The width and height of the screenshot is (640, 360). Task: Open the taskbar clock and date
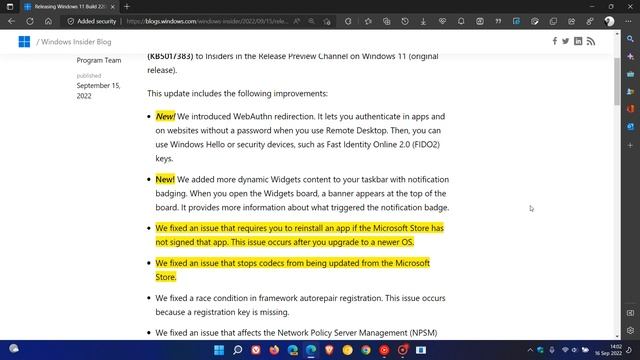pyautogui.click(x=608, y=350)
